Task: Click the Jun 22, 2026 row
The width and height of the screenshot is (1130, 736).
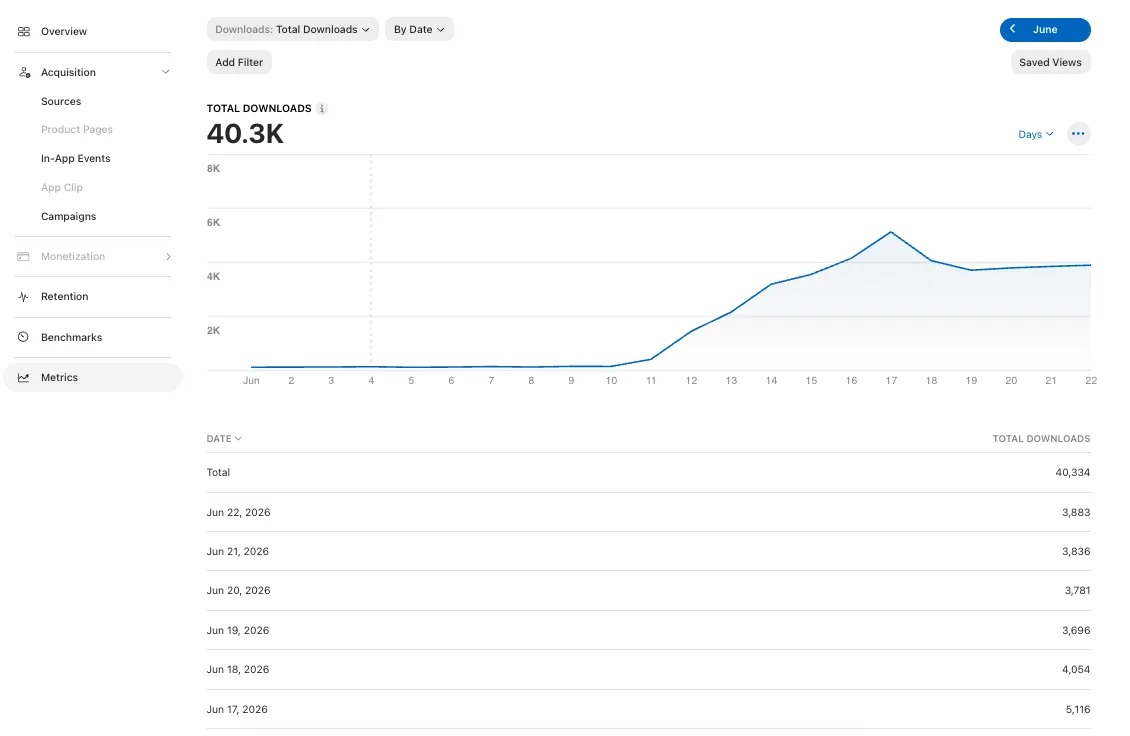Action: click(x=649, y=513)
